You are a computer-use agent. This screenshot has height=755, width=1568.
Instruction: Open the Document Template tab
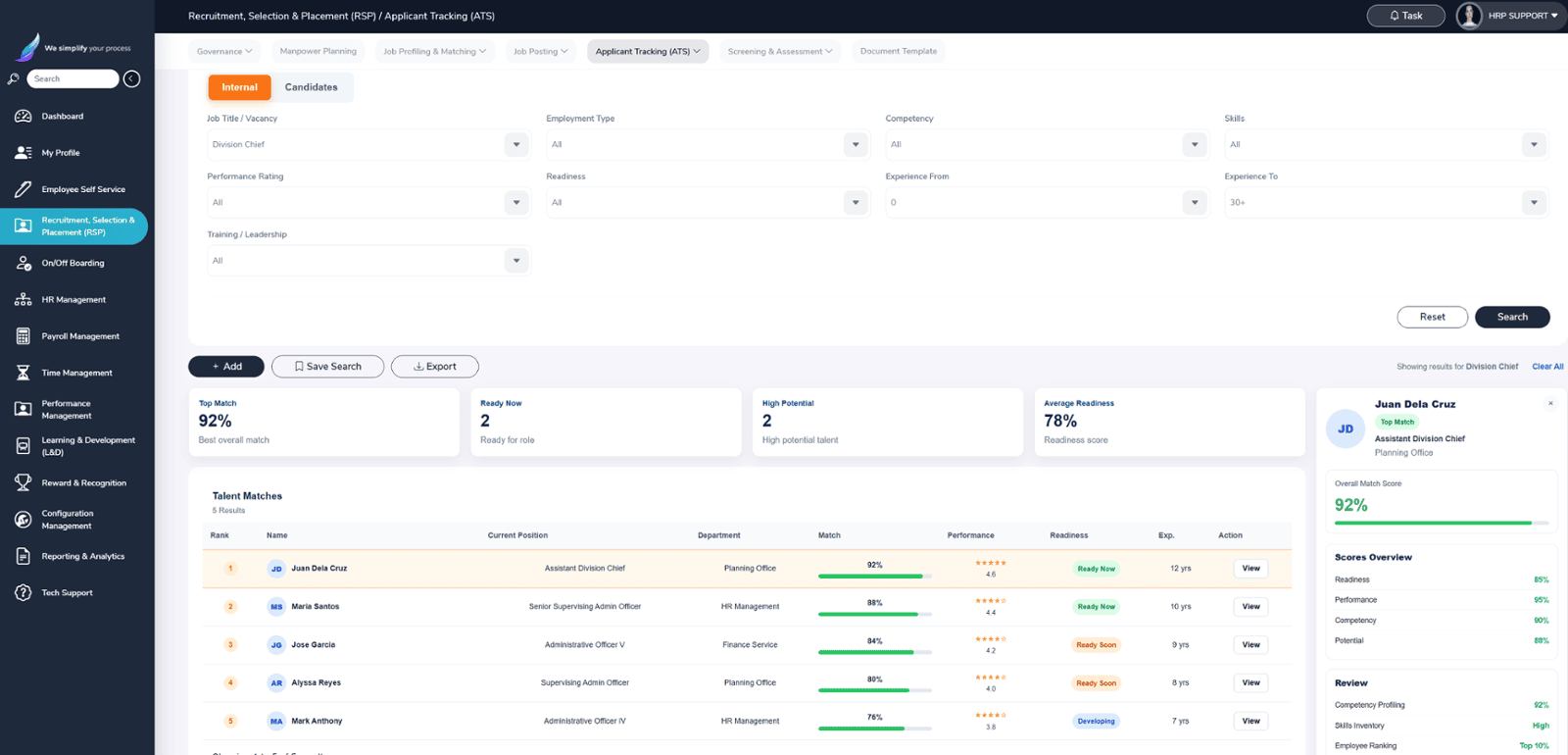point(899,51)
